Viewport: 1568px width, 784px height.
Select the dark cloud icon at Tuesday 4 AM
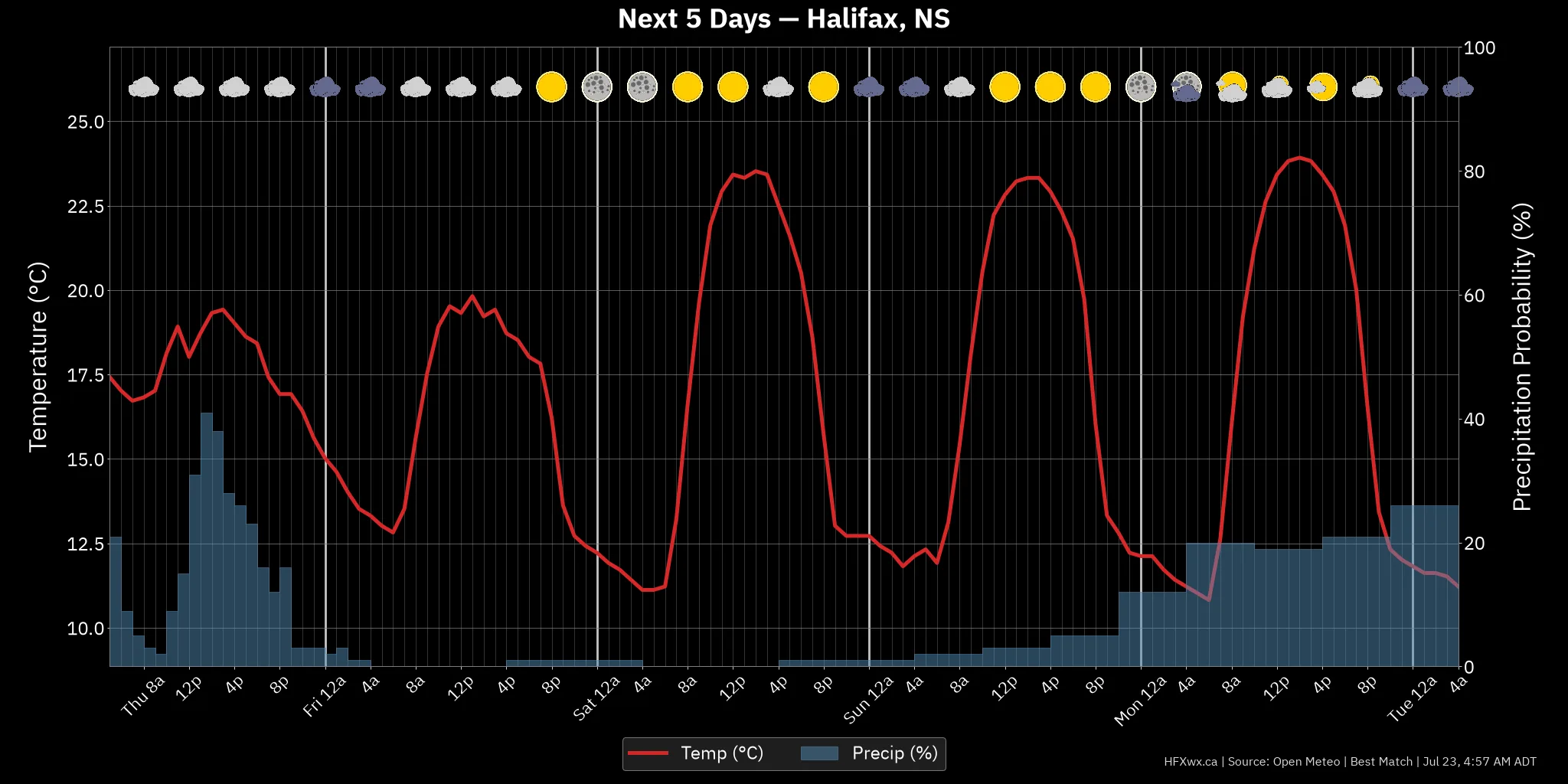1459,87
